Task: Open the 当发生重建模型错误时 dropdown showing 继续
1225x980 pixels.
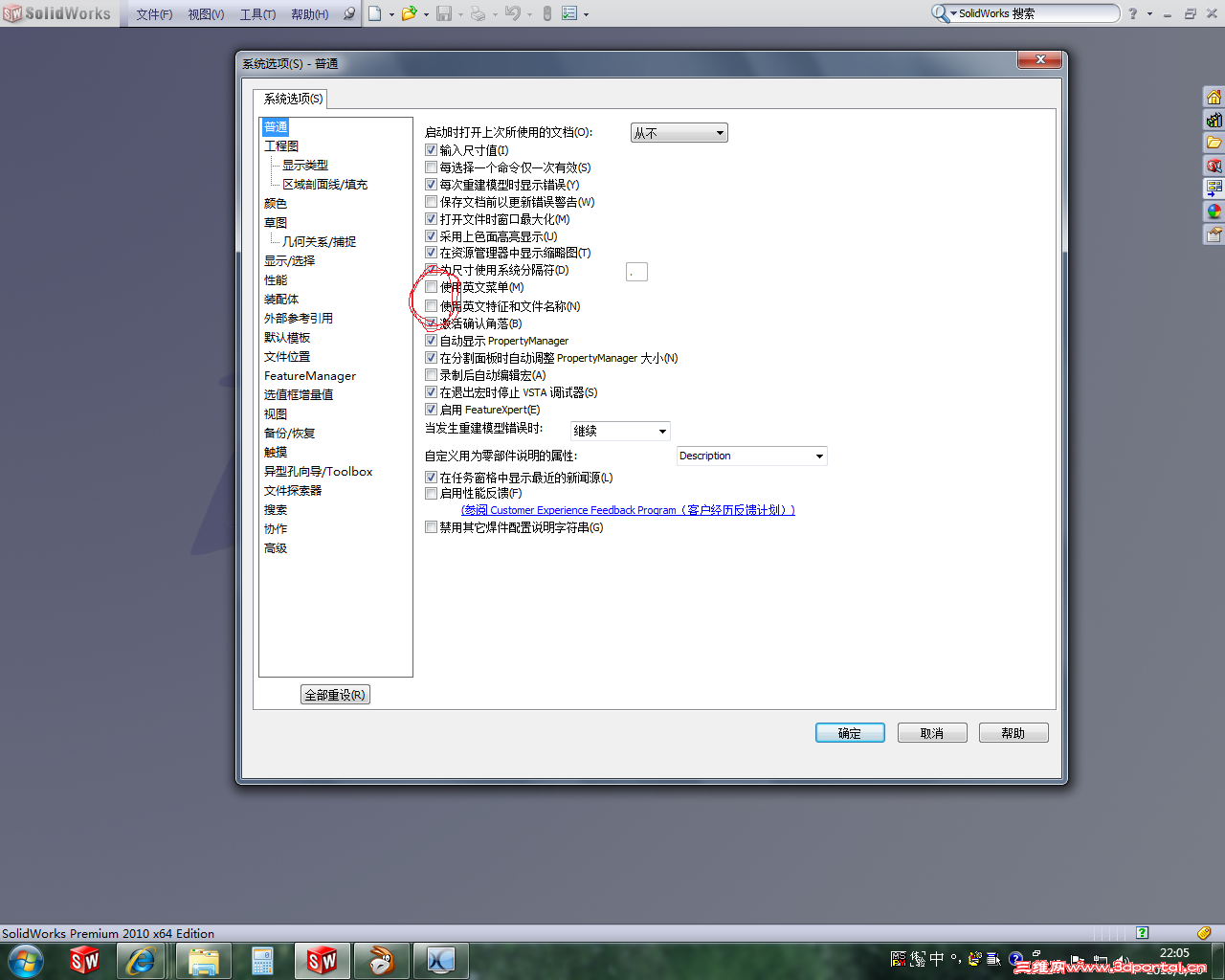Action: (620, 431)
